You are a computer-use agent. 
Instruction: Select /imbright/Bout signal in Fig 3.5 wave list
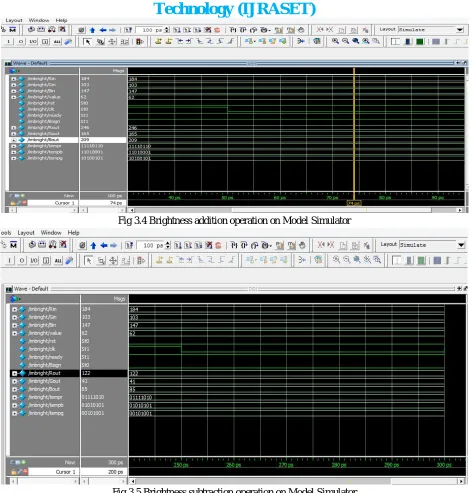coord(44,389)
